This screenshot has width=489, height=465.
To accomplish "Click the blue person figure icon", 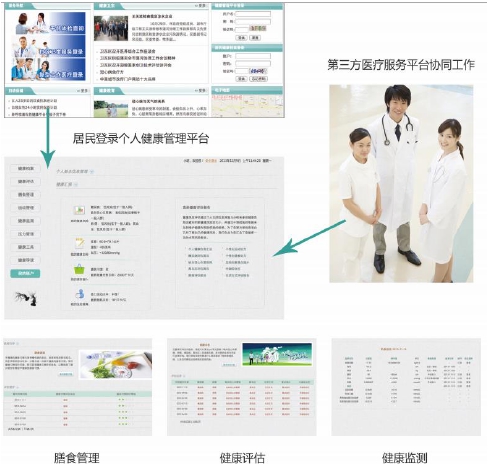I will point(79,294).
